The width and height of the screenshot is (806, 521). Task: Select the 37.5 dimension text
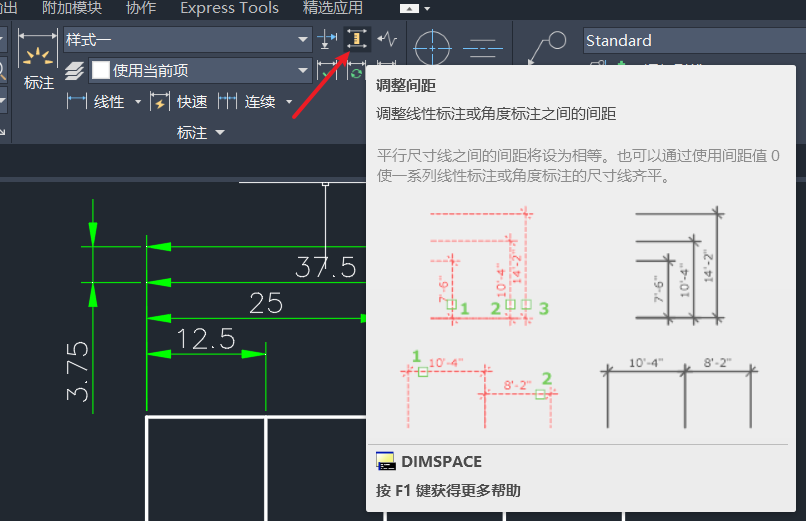(x=325, y=267)
